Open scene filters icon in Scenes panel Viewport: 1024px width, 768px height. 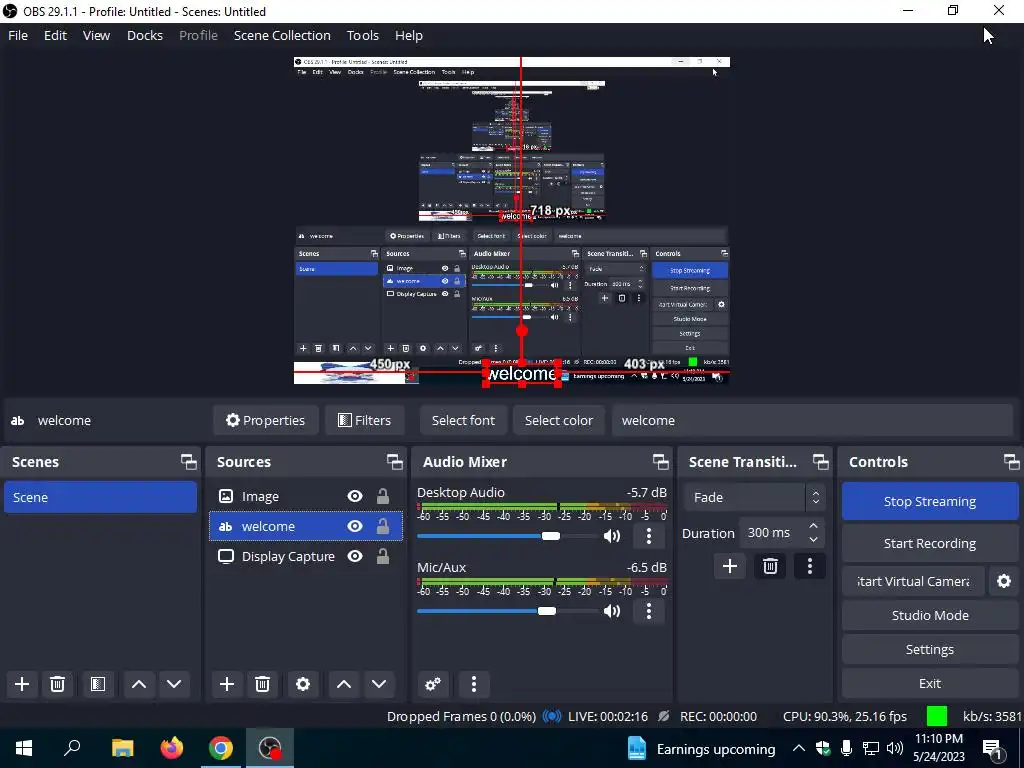[97, 684]
